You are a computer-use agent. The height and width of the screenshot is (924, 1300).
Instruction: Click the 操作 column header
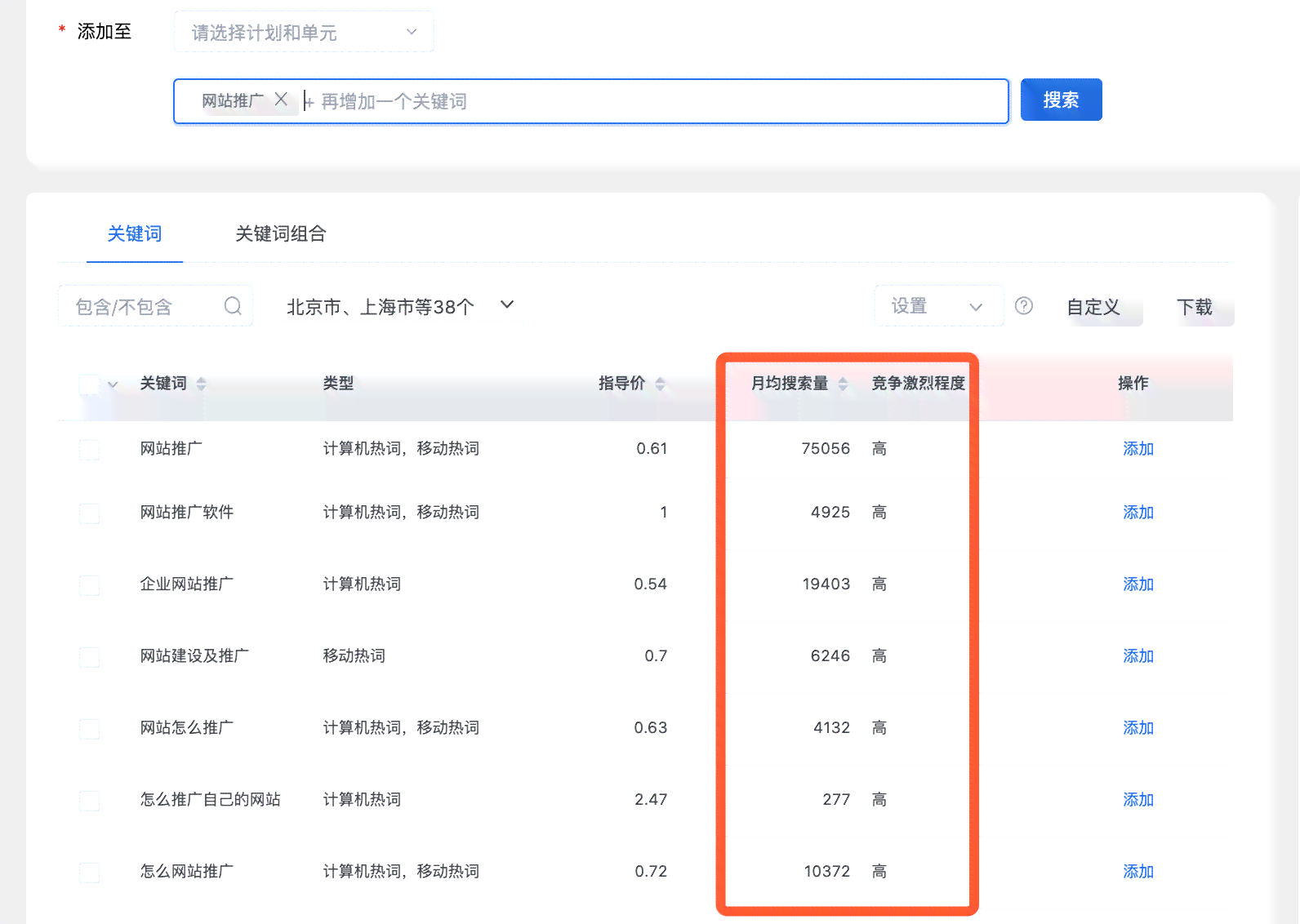click(1133, 384)
